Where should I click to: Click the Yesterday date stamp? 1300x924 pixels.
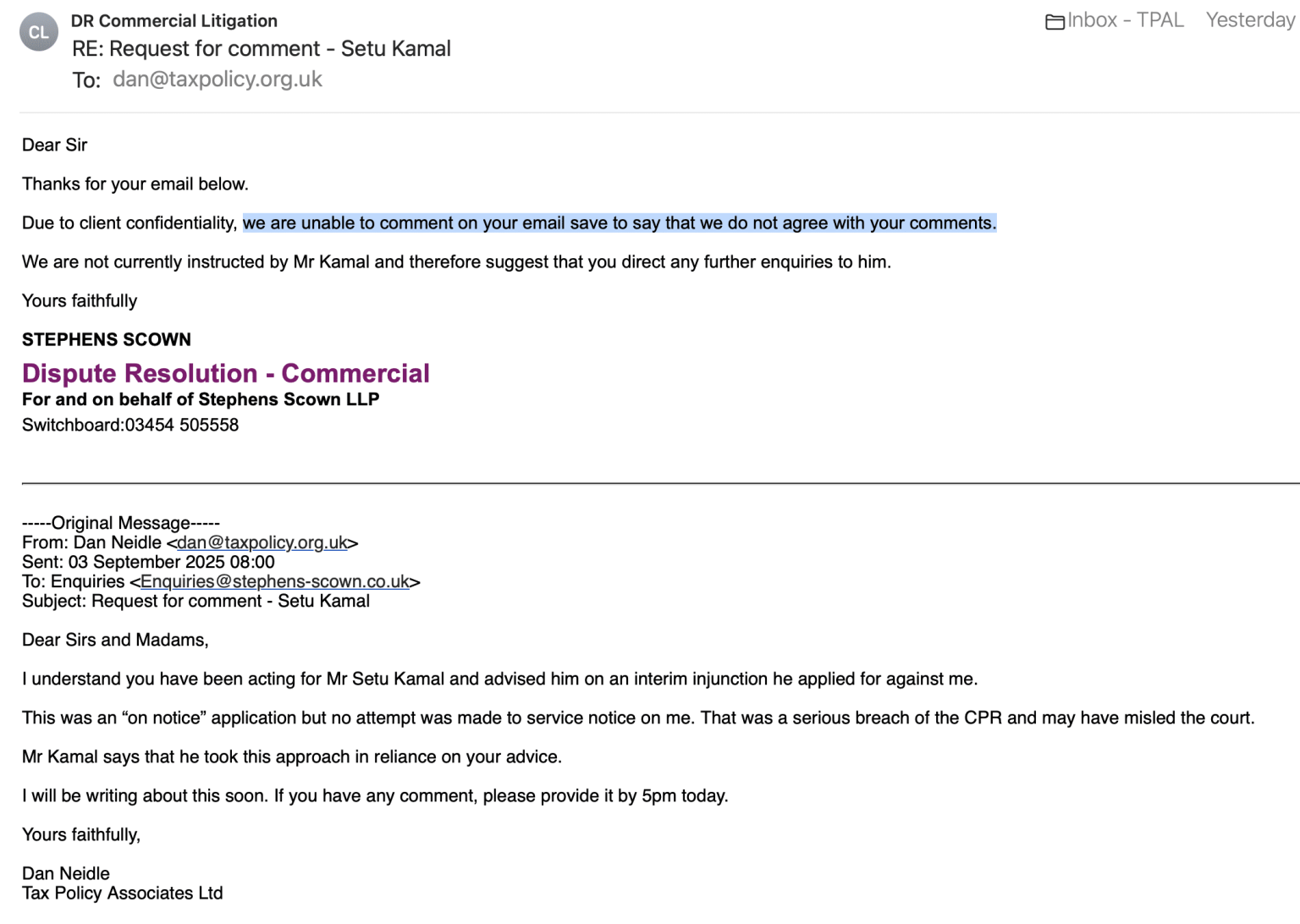[1250, 20]
